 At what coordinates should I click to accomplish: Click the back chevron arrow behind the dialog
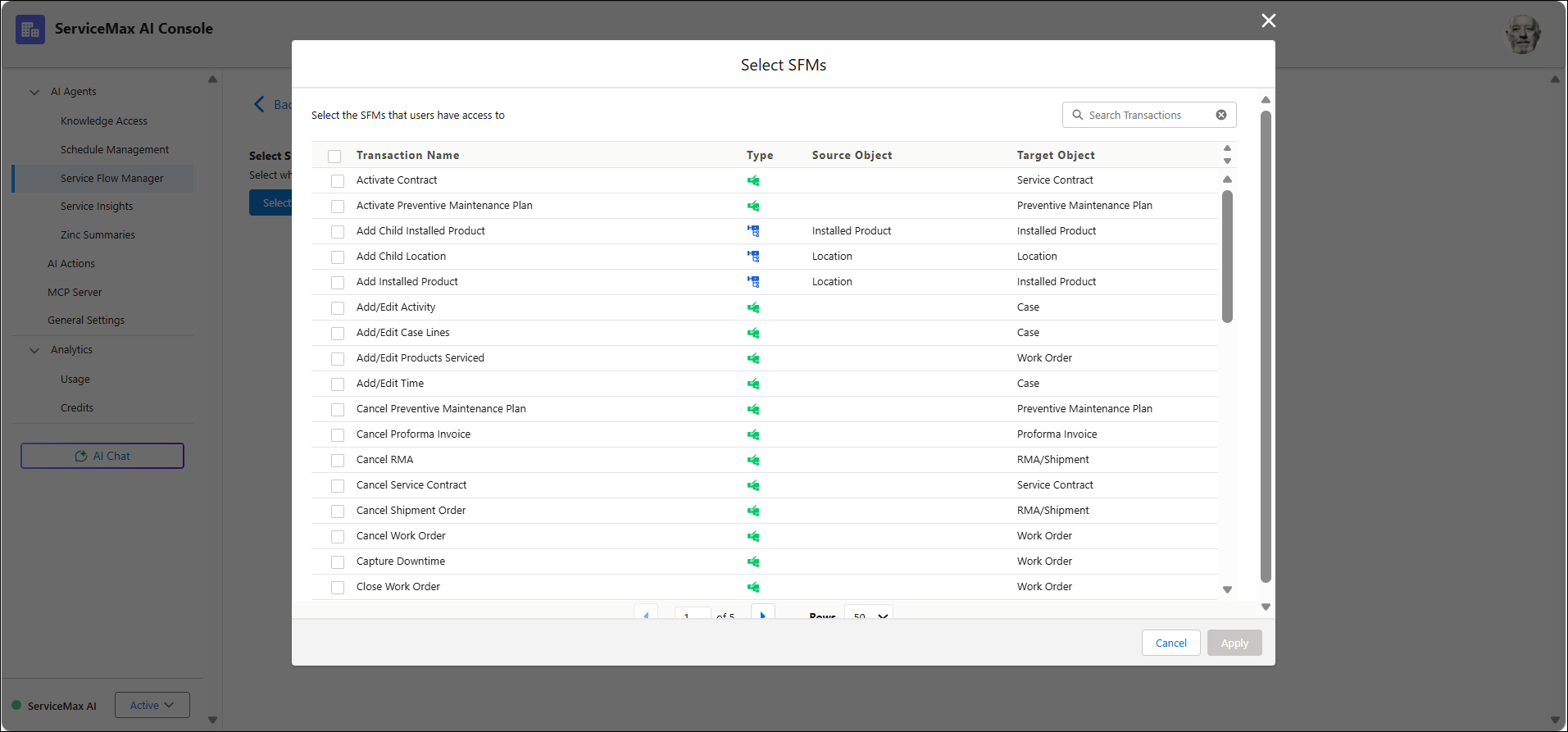coord(259,104)
